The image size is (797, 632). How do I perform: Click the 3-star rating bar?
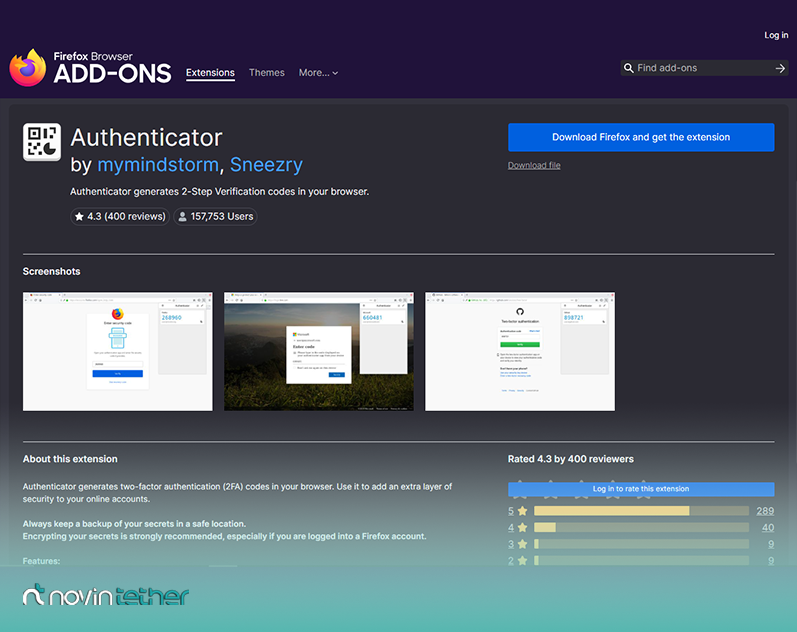tap(641, 544)
